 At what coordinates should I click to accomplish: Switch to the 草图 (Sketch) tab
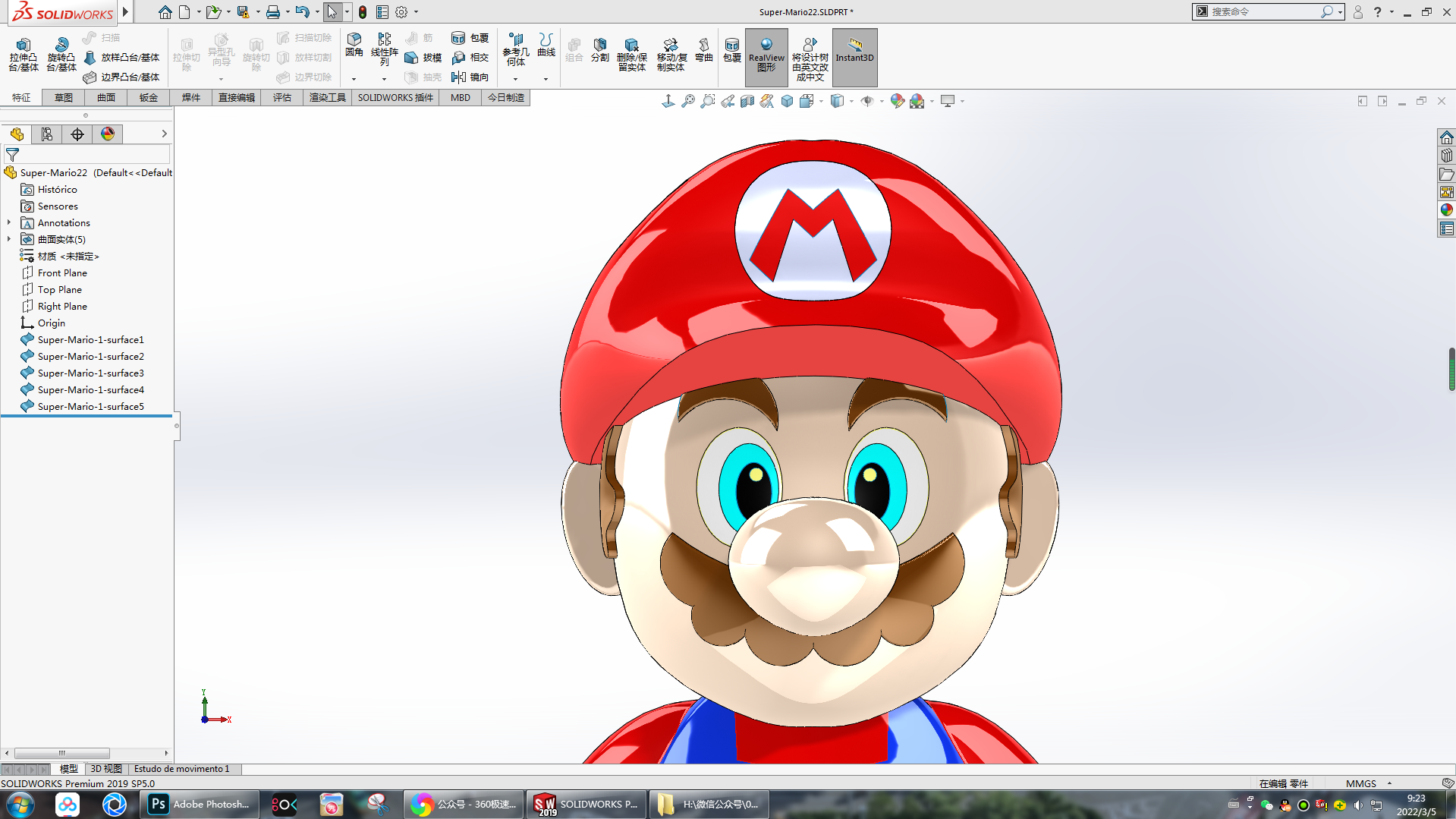64,98
